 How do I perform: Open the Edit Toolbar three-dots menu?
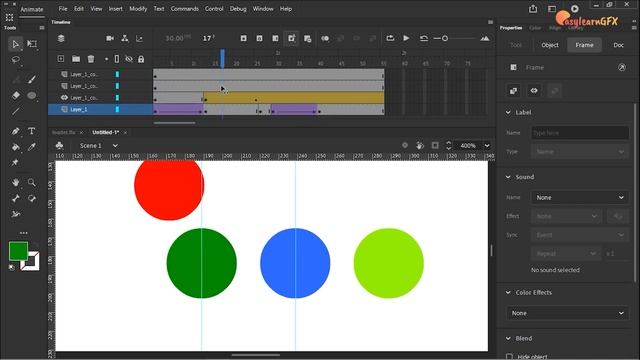[24, 233]
